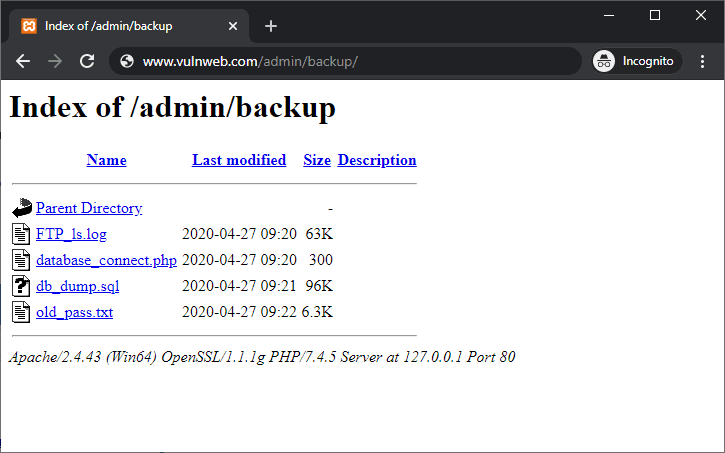Close the Index of /admin/backup tab
This screenshot has width=725, height=453.
233,26
